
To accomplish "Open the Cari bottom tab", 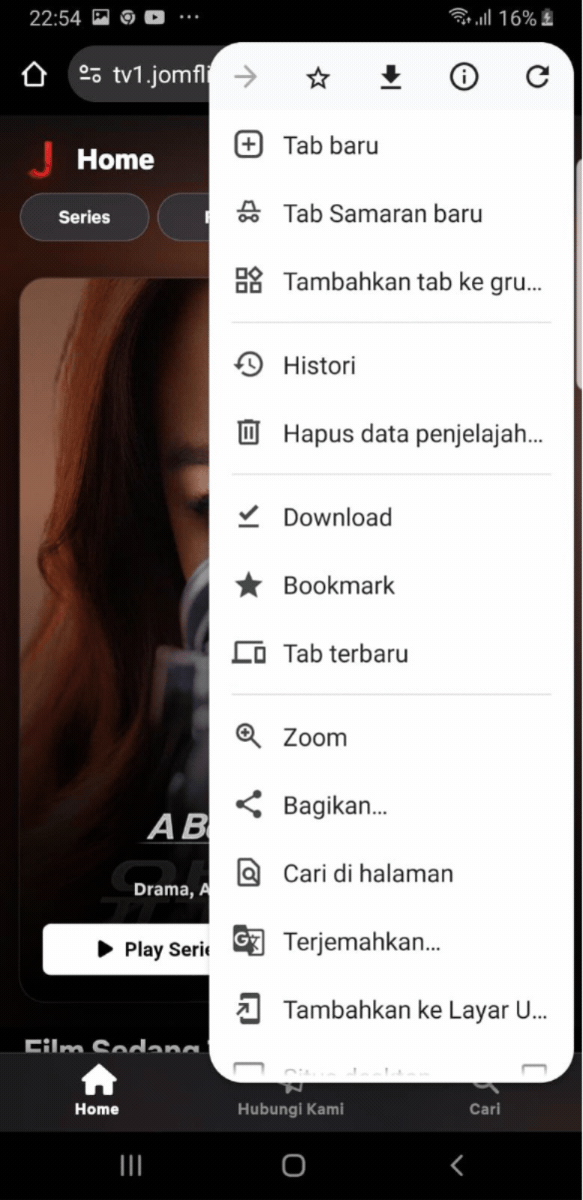I will click(485, 1098).
